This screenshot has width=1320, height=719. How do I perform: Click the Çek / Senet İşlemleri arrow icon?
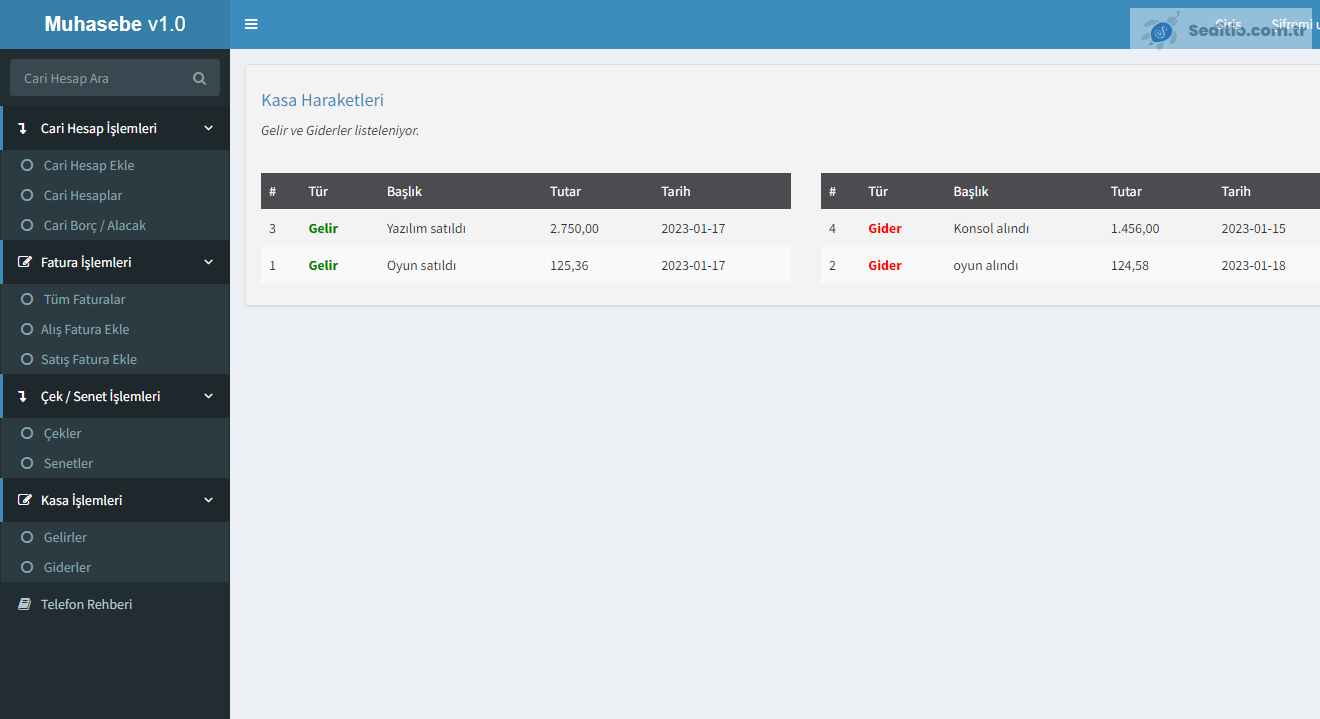click(23, 396)
